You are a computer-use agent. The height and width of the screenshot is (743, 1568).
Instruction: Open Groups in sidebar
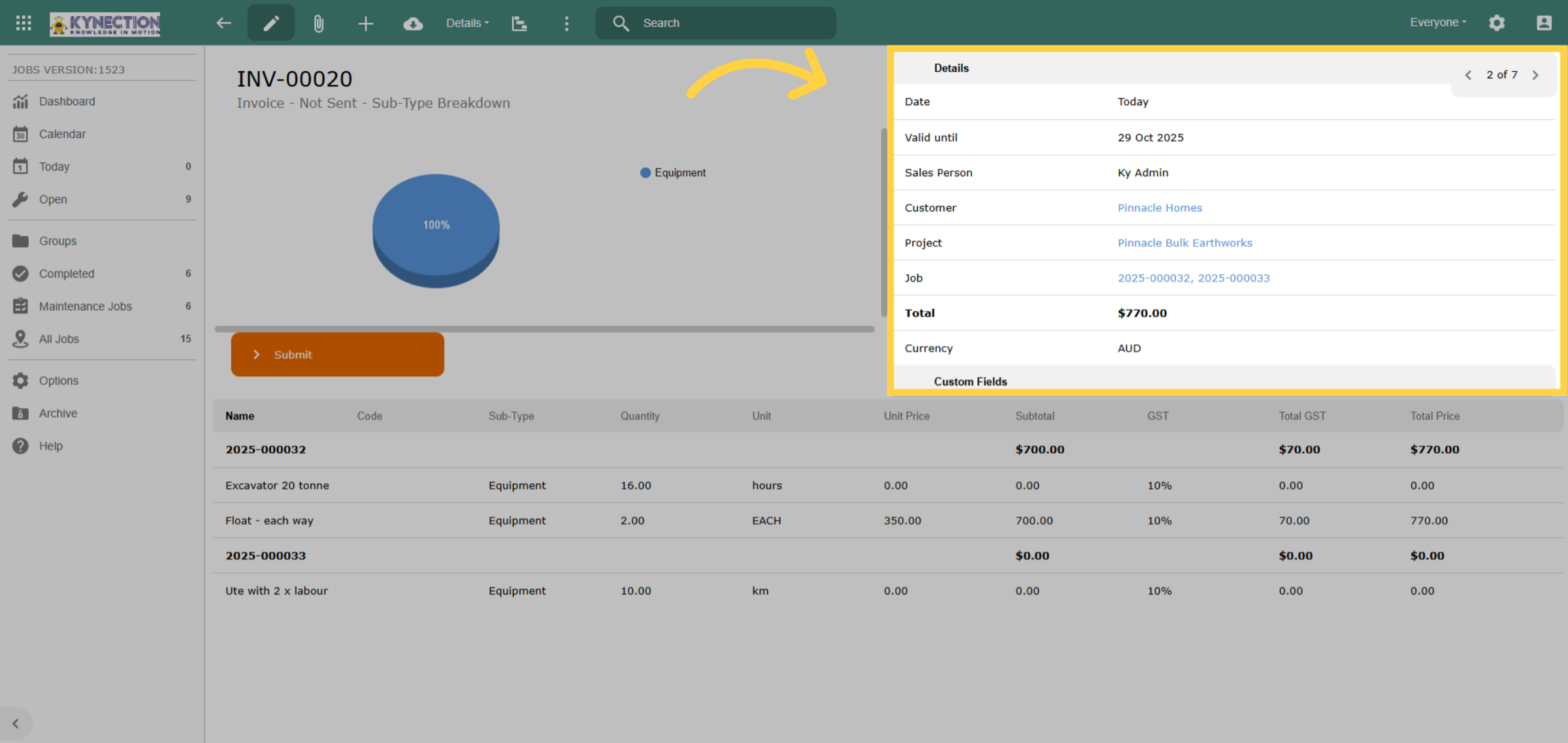click(x=102, y=241)
